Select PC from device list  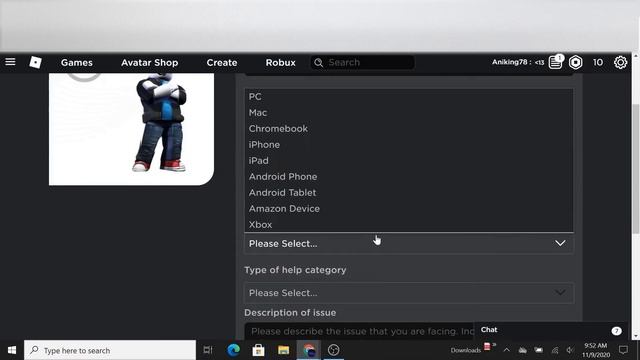409,97
